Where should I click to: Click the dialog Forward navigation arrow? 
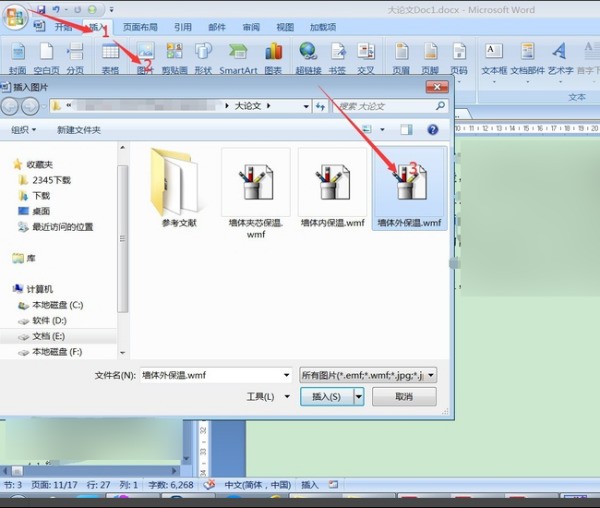coord(30,106)
